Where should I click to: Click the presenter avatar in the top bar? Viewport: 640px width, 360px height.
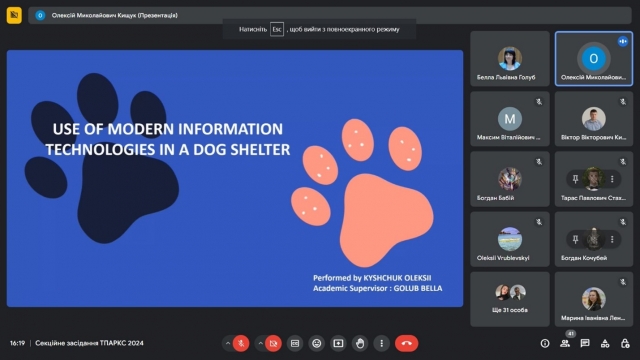pyautogui.click(x=40, y=16)
